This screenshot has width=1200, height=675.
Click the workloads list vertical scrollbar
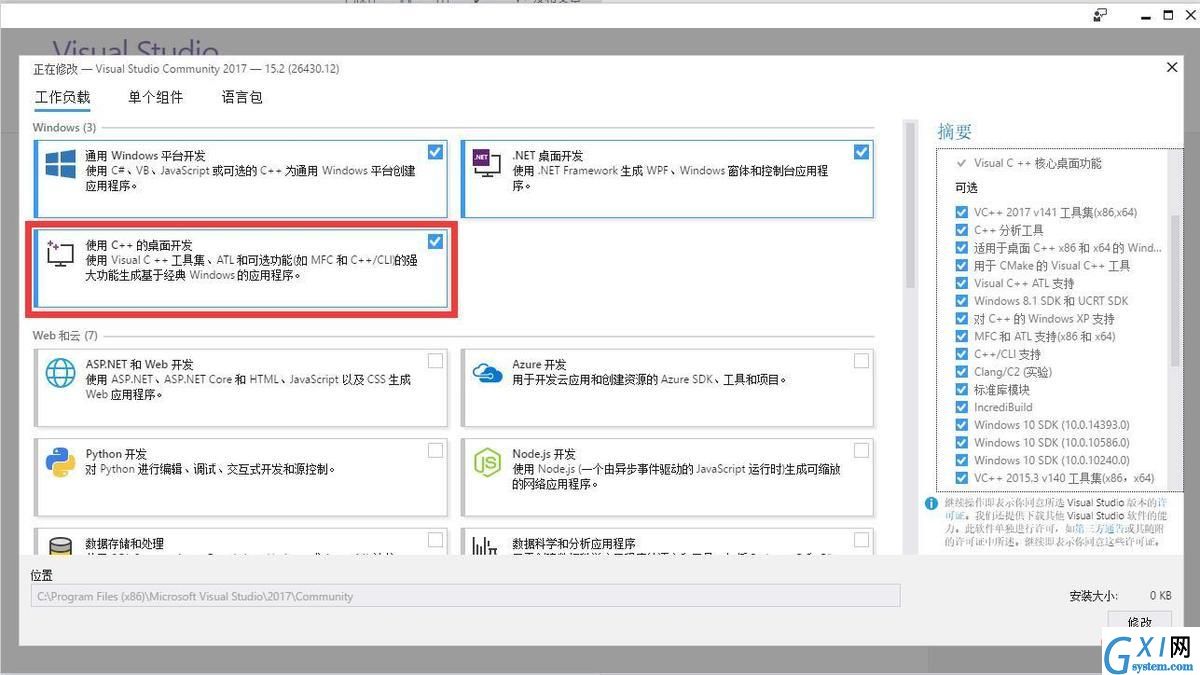point(910,205)
